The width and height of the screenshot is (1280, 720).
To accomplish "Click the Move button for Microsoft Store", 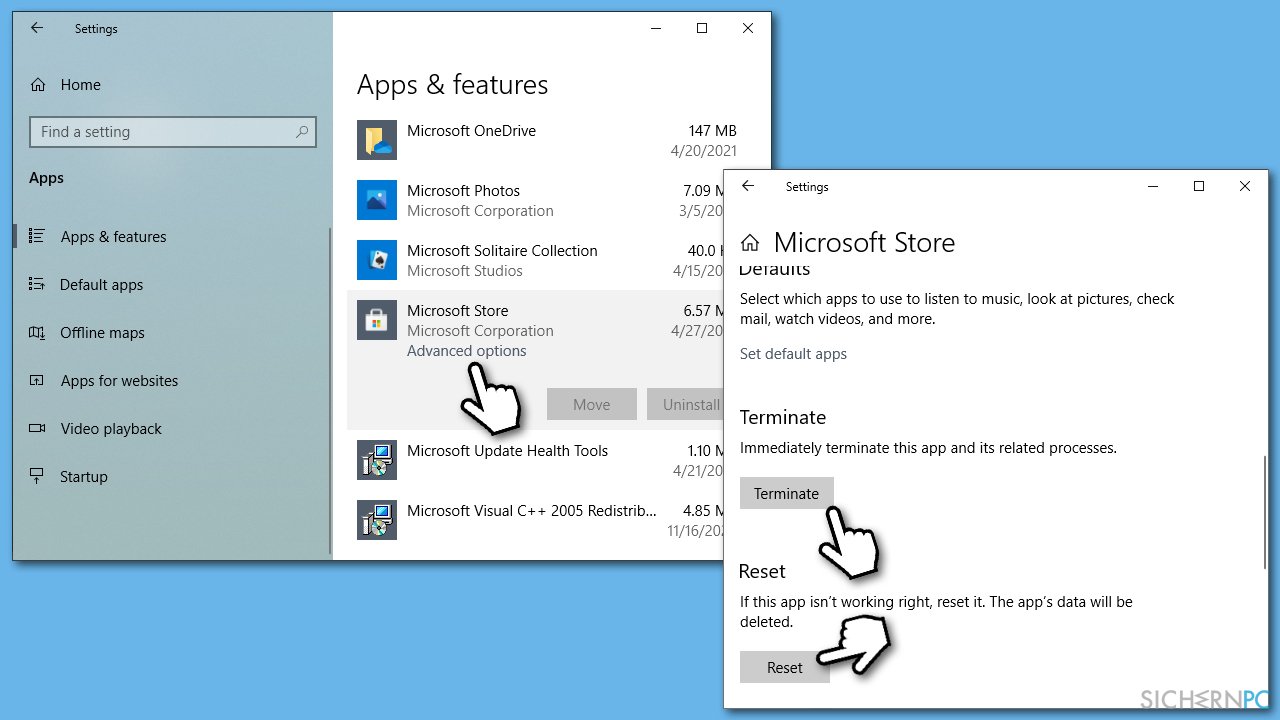I will [592, 404].
